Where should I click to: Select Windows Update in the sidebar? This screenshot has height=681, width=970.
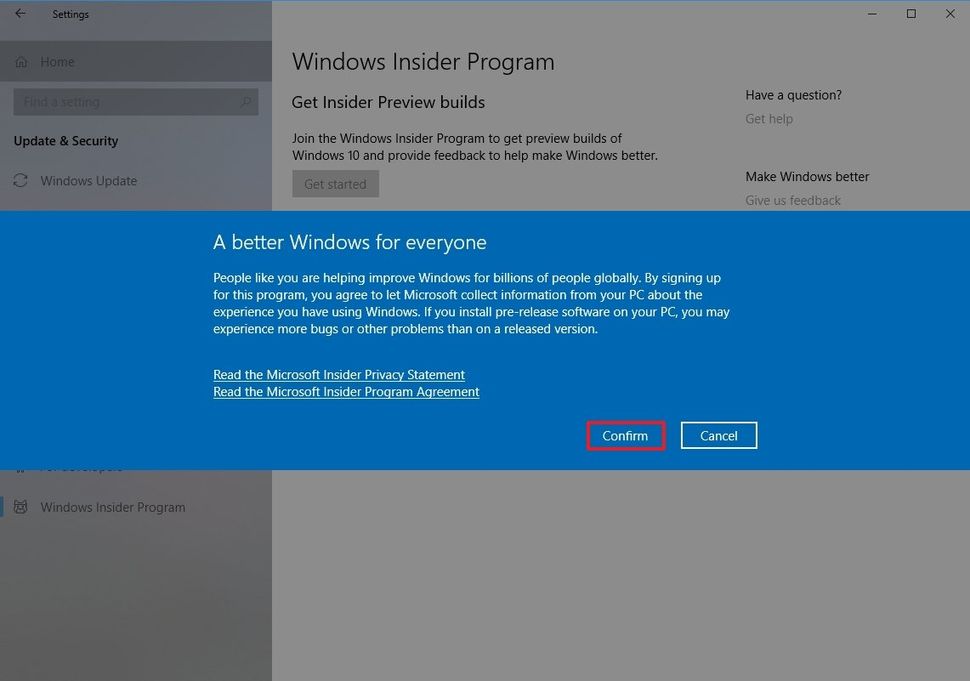(88, 181)
